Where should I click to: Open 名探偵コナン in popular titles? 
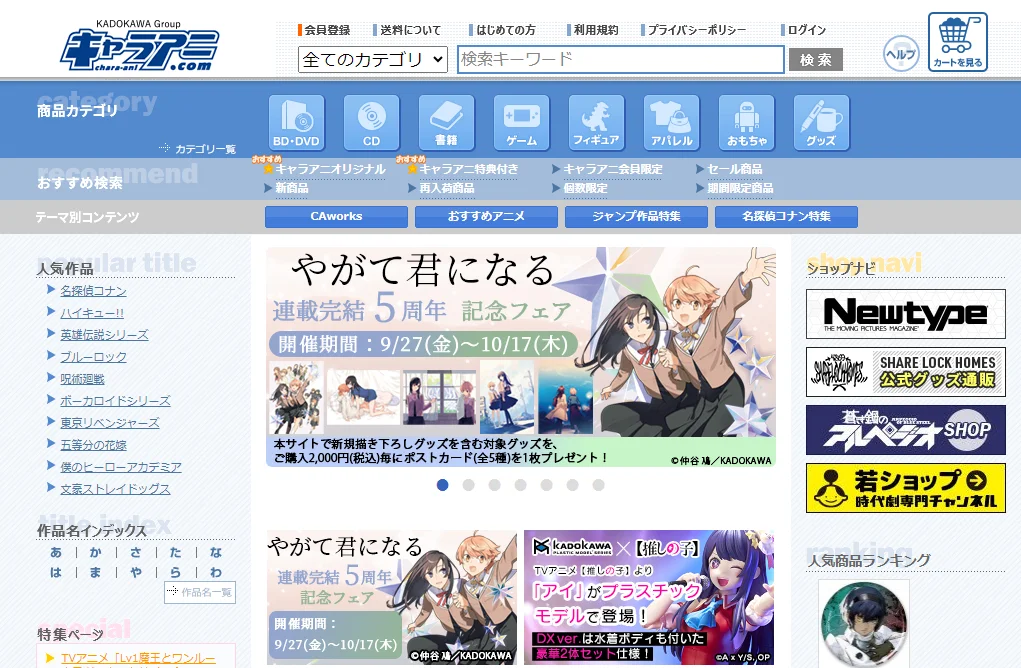[x=93, y=291]
